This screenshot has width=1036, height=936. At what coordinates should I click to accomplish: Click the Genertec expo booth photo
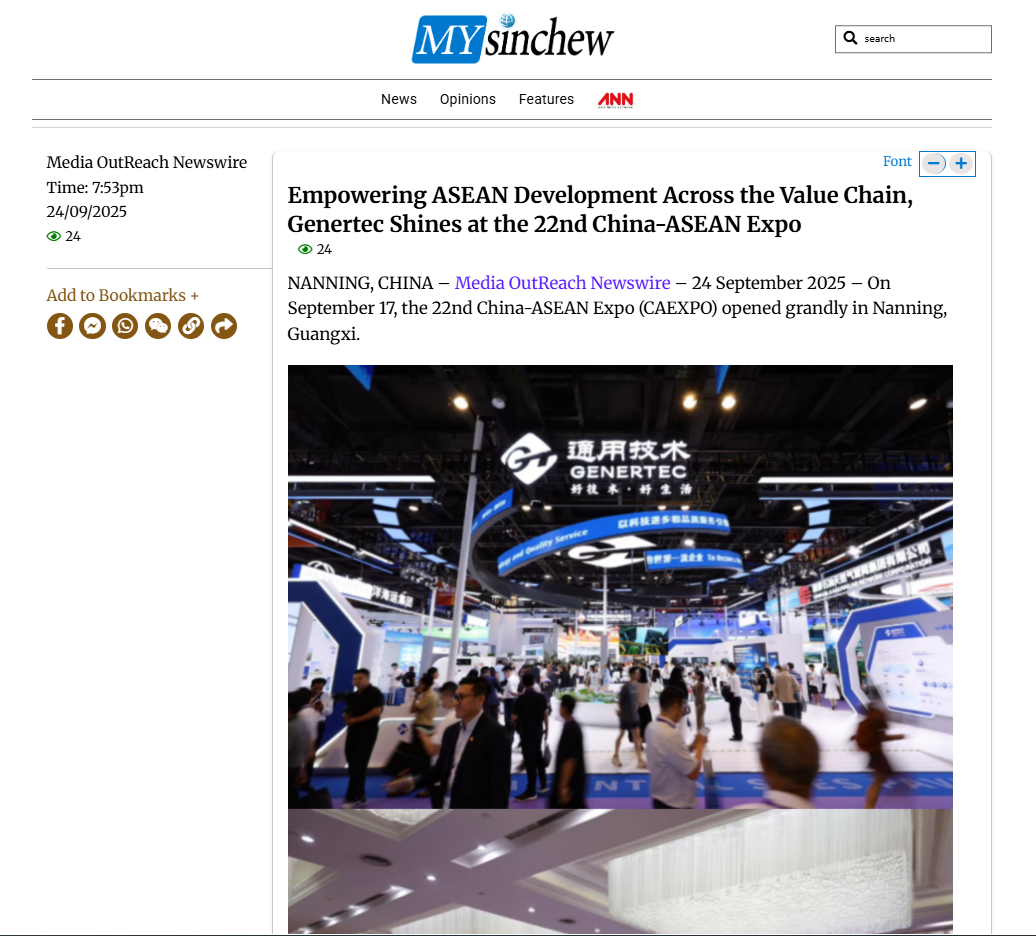[620, 586]
